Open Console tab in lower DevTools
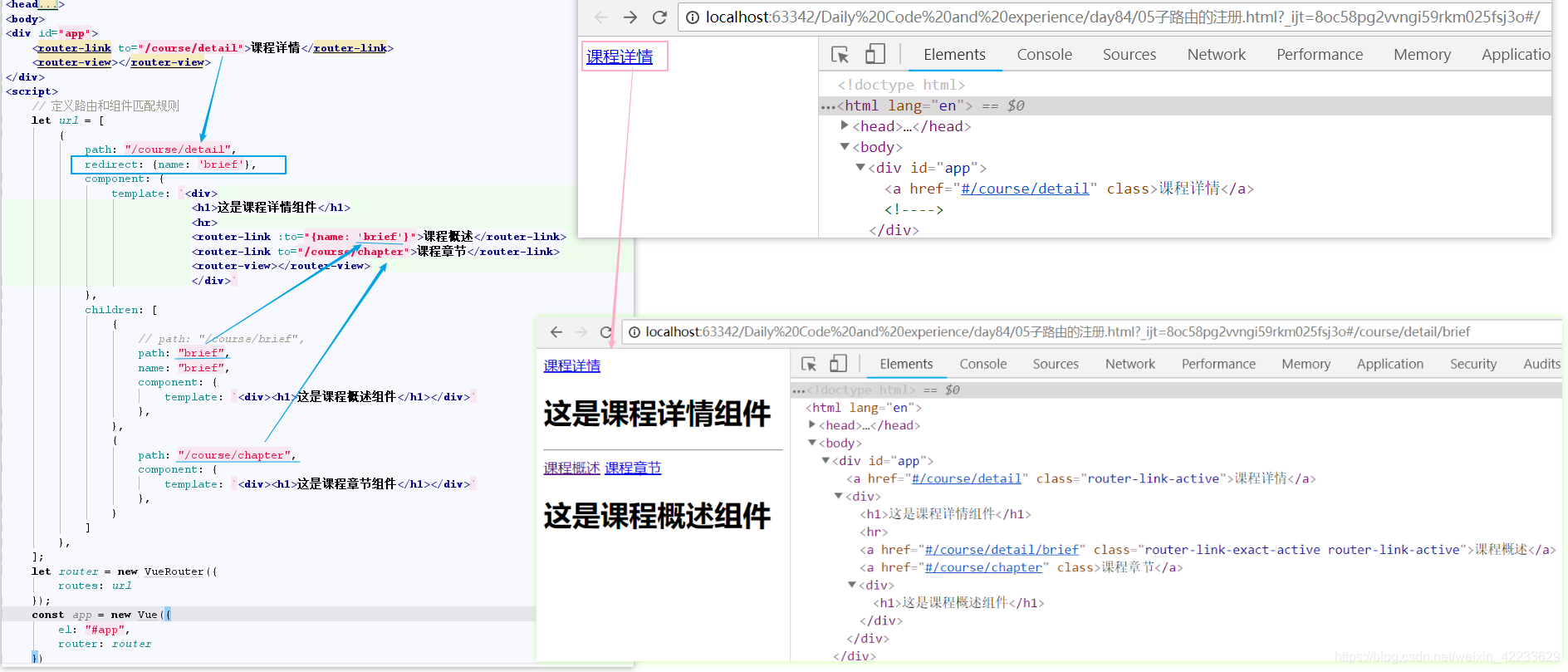 (982, 364)
